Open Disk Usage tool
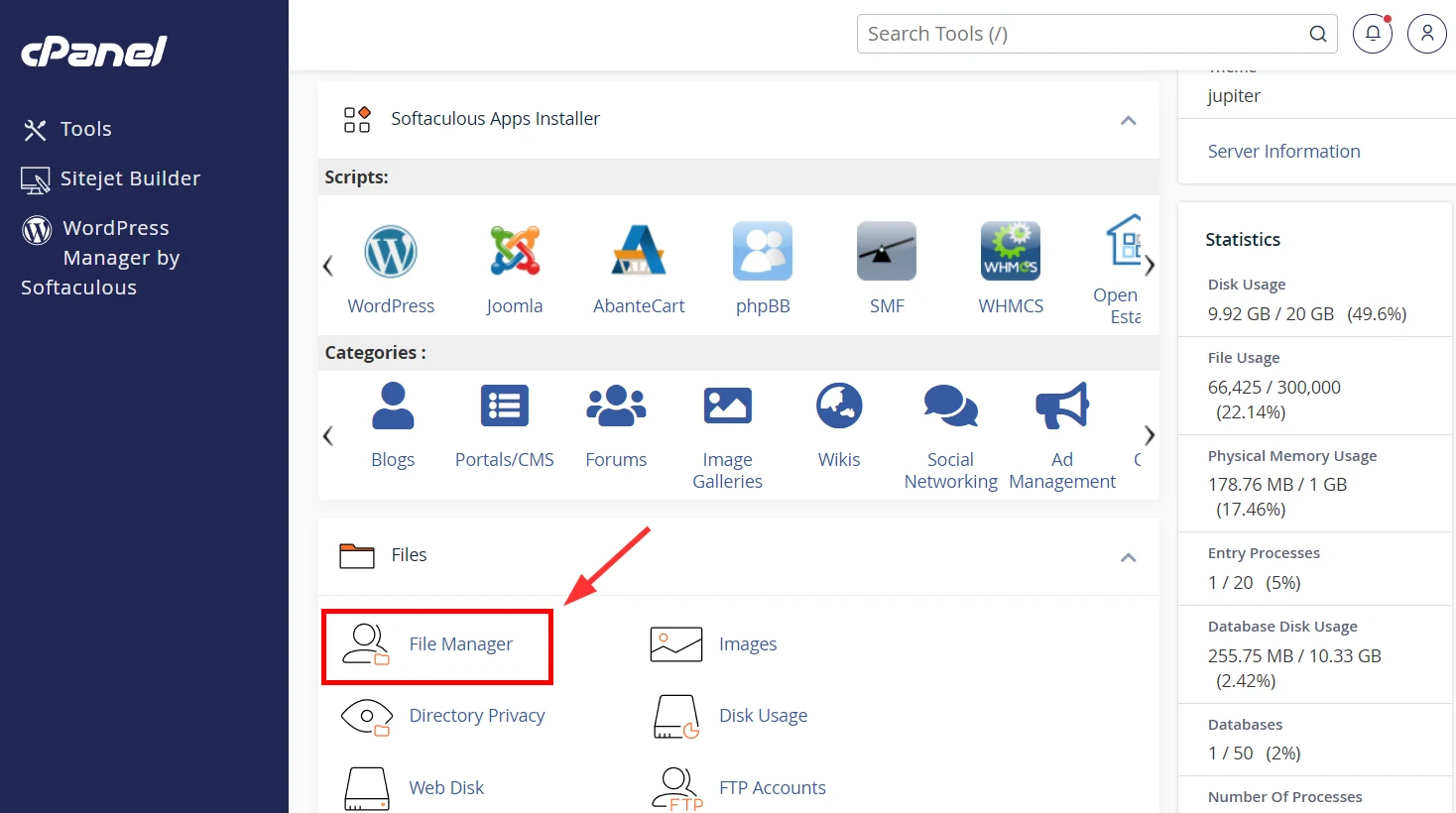Screen dimensions: 1456x813 (x=763, y=716)
